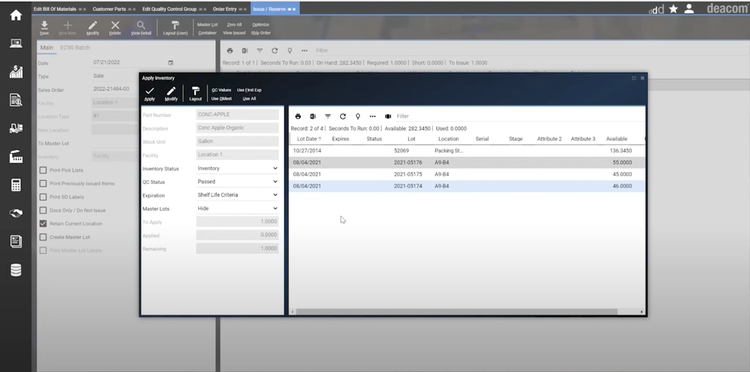Screen dimensions: 750x372
Task: Click the favorites star in top bar
Action: click(x=673, y=9)
